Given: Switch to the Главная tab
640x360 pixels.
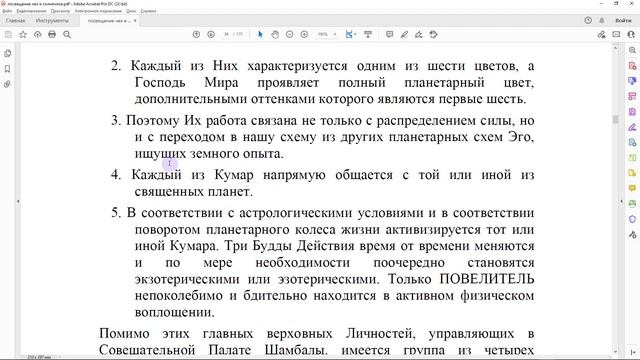Looking at the screenshot, I should tap(16, 20).
